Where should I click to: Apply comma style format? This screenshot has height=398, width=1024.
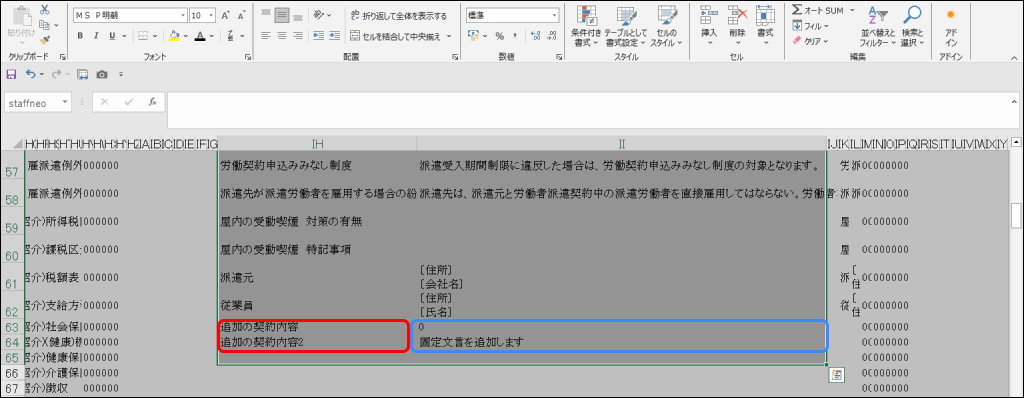click(x=515, y=36)
